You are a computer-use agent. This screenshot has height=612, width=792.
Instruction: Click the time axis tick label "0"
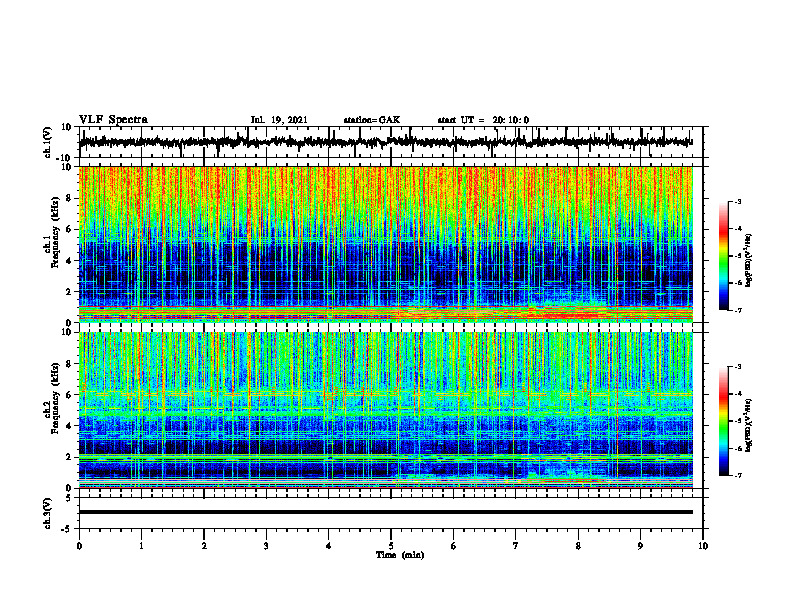point(79,546)
